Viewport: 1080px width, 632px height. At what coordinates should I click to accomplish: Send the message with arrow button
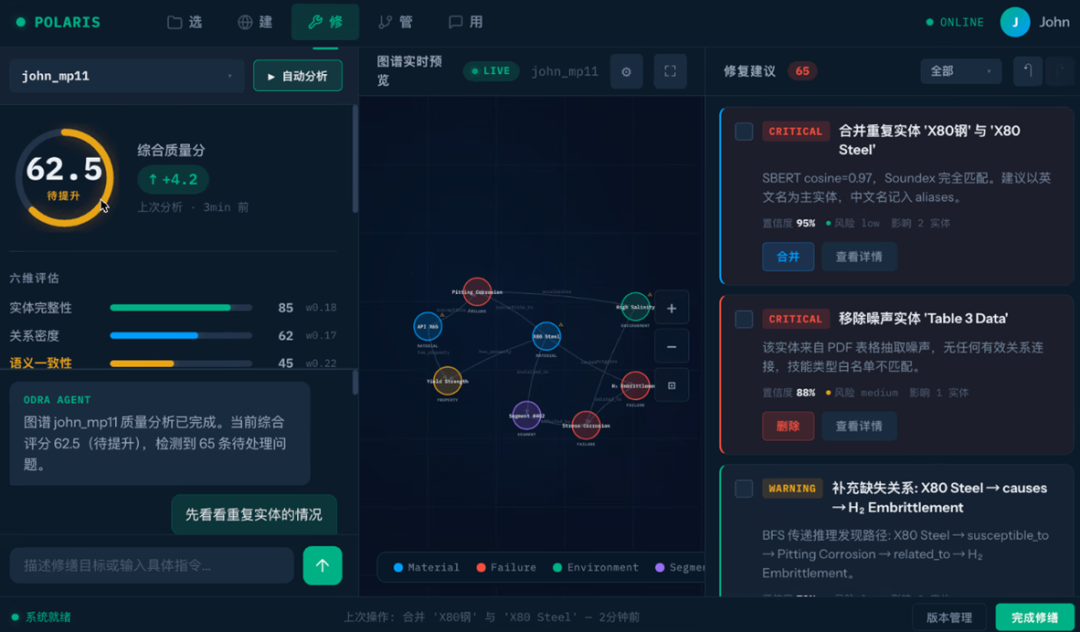coord(322,565)
